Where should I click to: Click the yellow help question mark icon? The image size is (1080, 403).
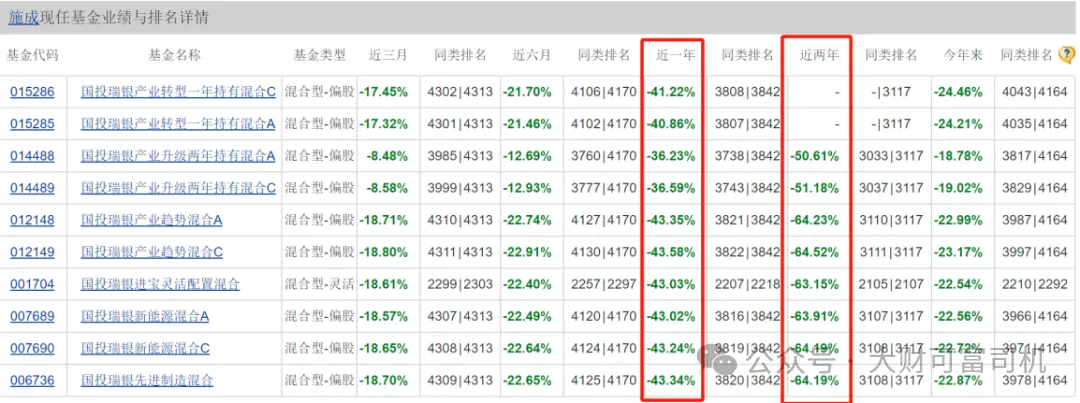coord(1066,55)
